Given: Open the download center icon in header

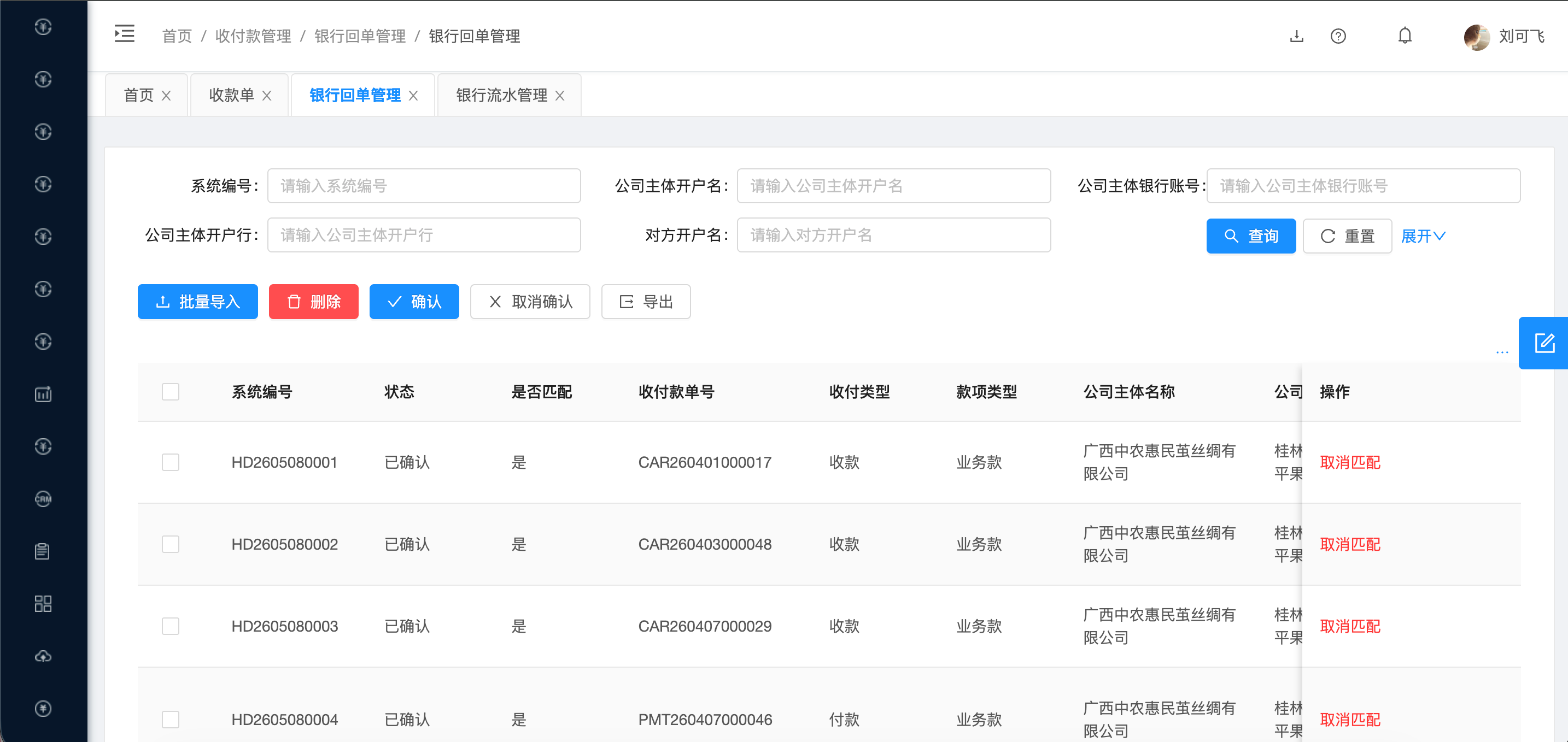Looking at the screenshot, I should [1296, 36].
